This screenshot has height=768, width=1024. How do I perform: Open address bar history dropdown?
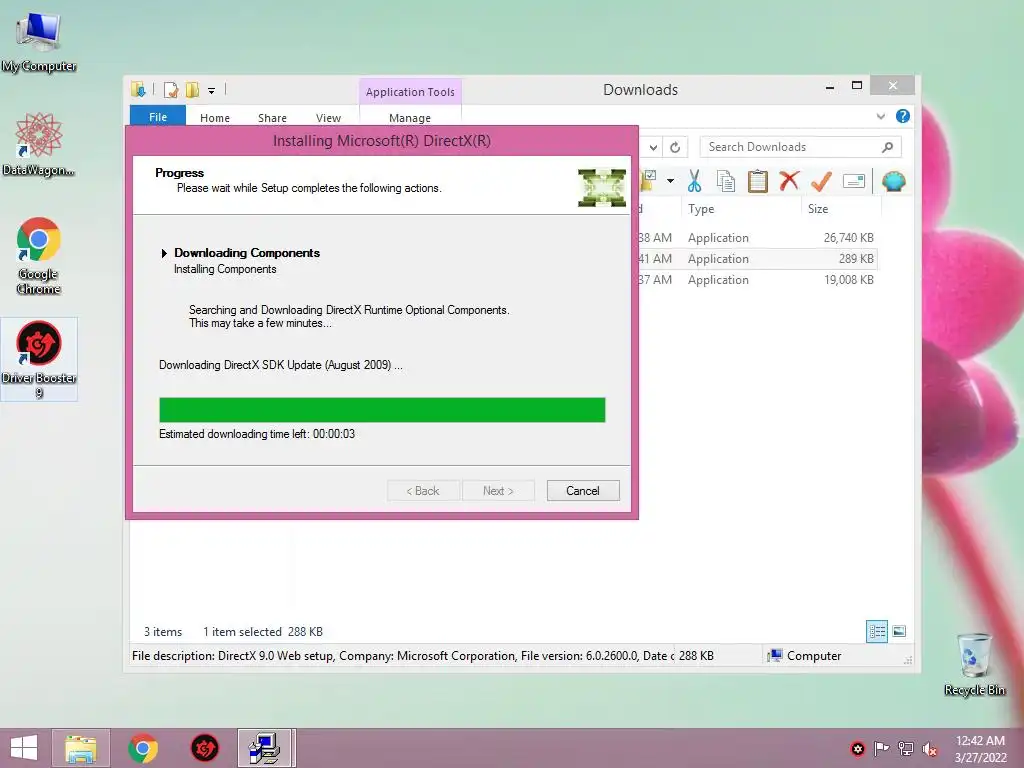pyautogui.click(x=653, y=148)
